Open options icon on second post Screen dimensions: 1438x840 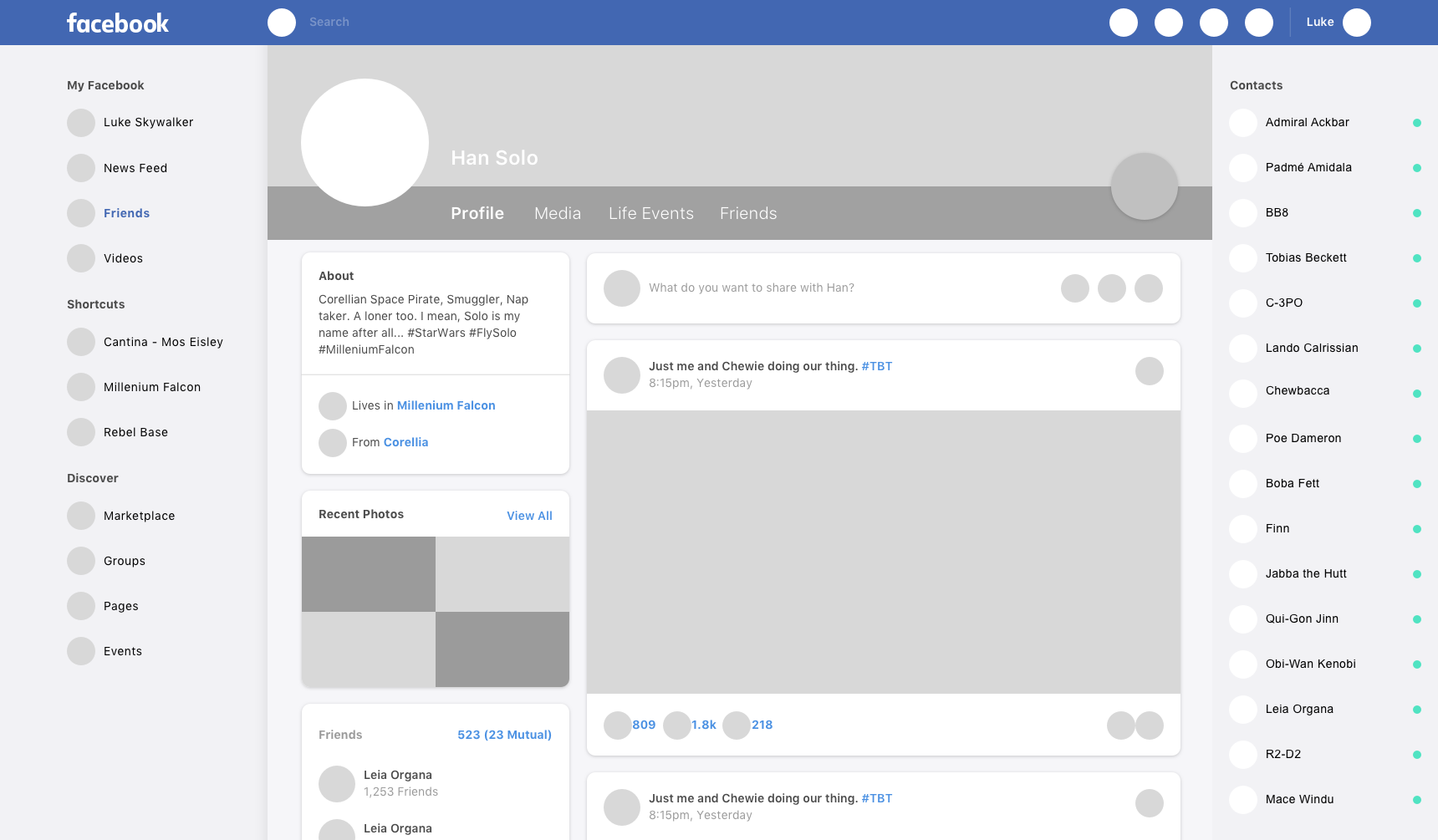(x=1150, y=803)
